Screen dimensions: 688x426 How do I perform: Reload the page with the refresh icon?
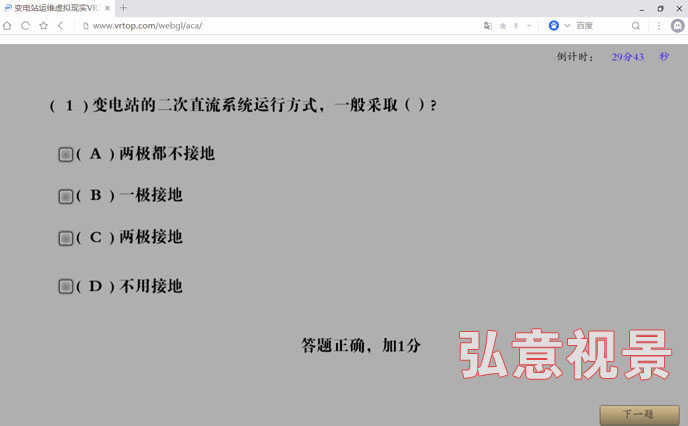25,25
